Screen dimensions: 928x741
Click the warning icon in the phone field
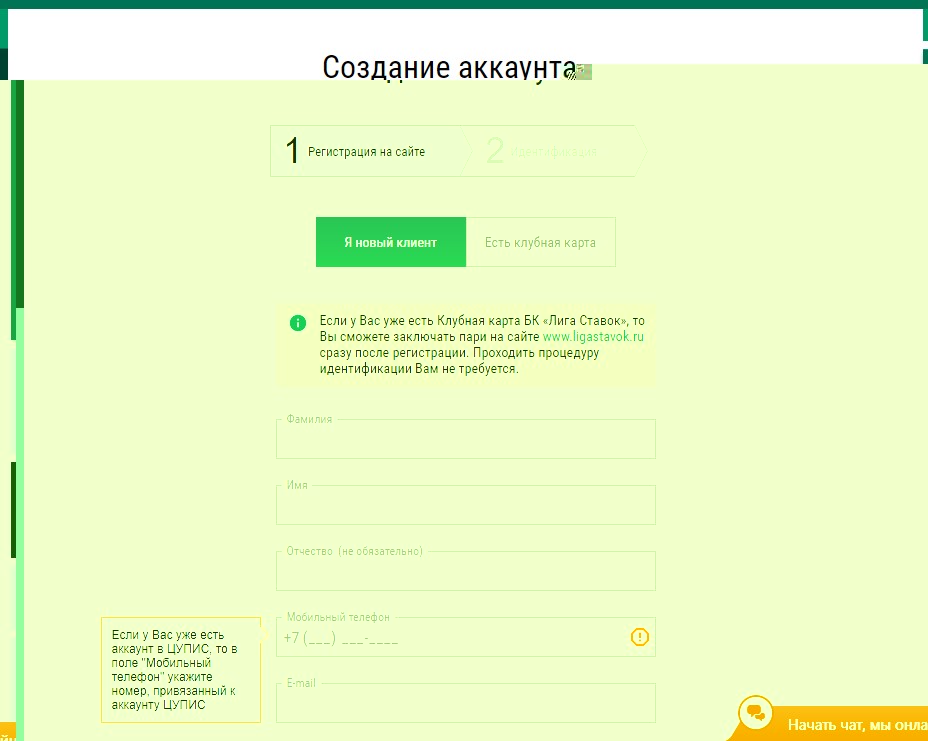(x=639, y=636)
